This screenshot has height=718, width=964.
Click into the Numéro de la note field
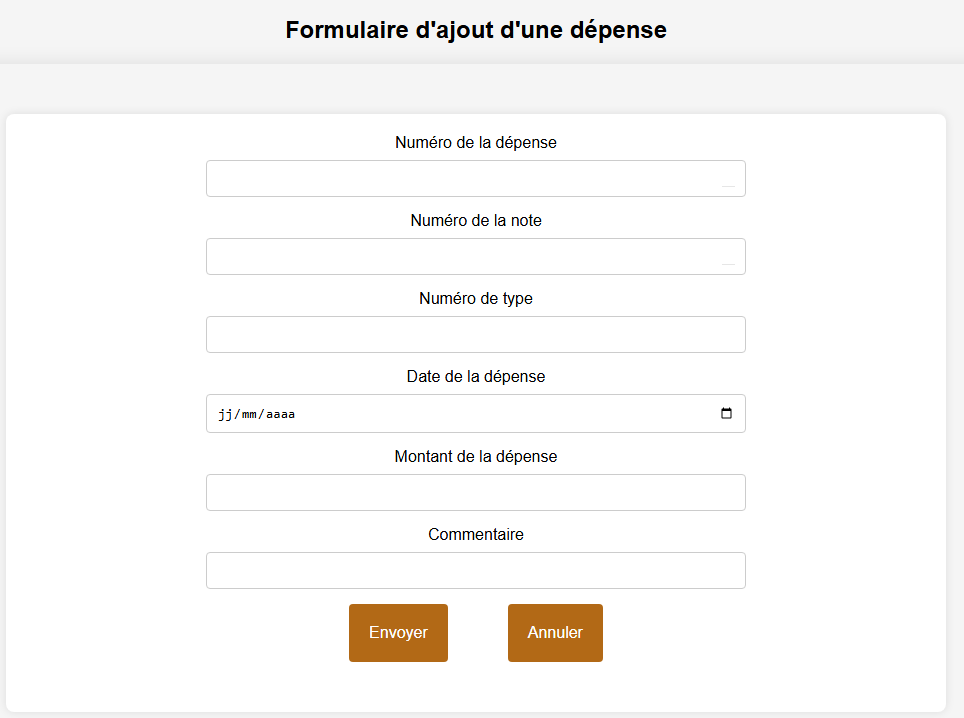[460, 257]
